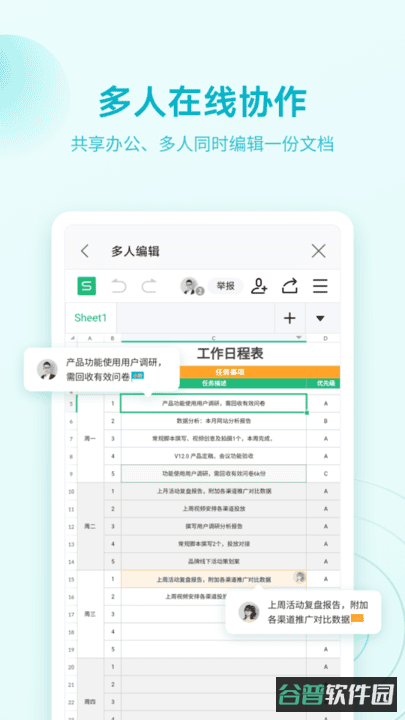Click bubble text 产品功能使用用户调研

click(x=114, y=362)
